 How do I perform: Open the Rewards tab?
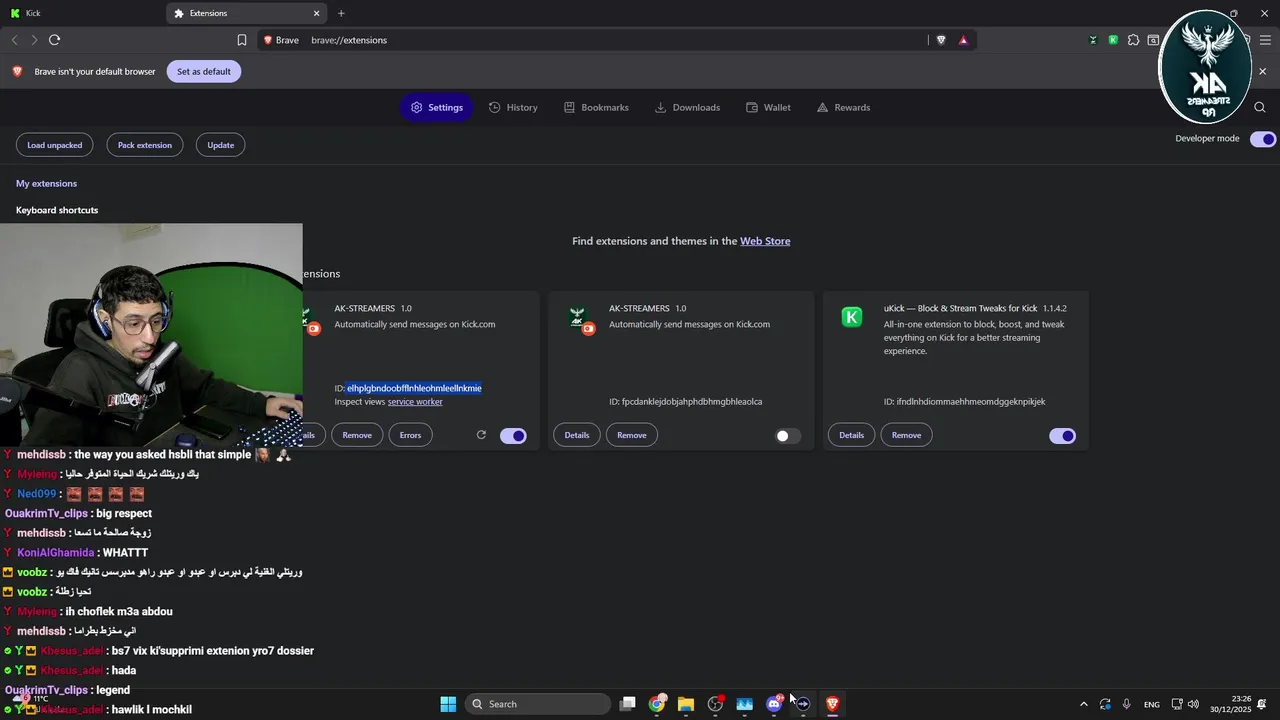tap(843, 107)
